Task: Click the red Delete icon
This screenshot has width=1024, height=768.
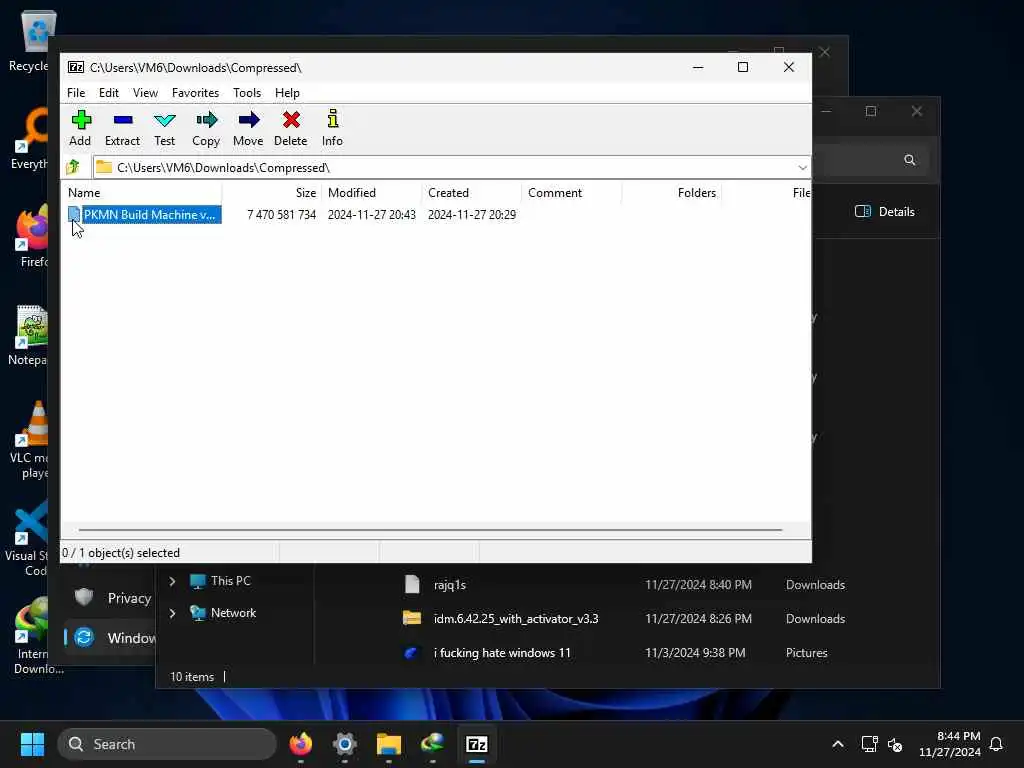Action: tap(291, 128)
